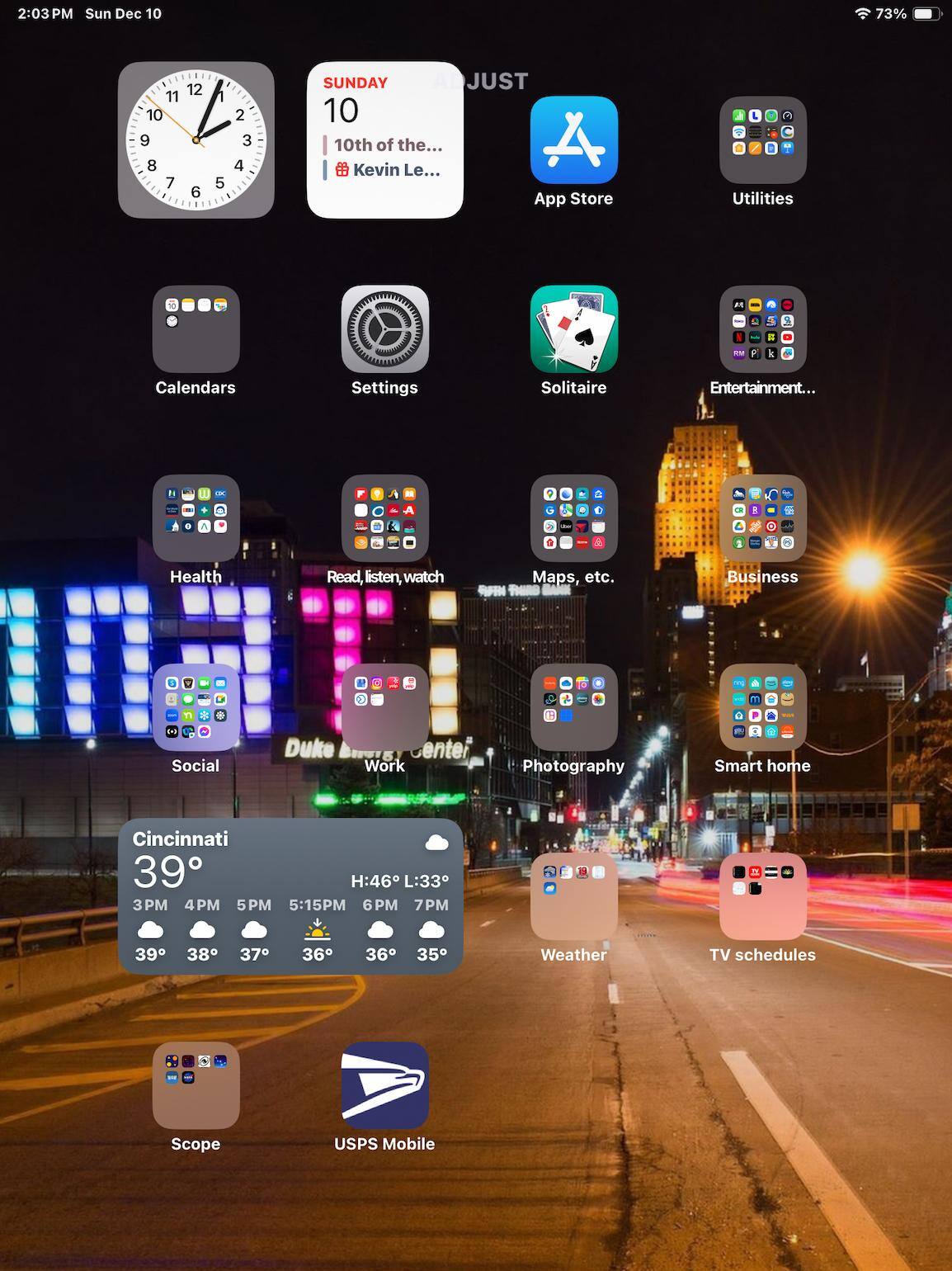Open the Utilities folder
The image size is (952, 1271).
(762, 140)
